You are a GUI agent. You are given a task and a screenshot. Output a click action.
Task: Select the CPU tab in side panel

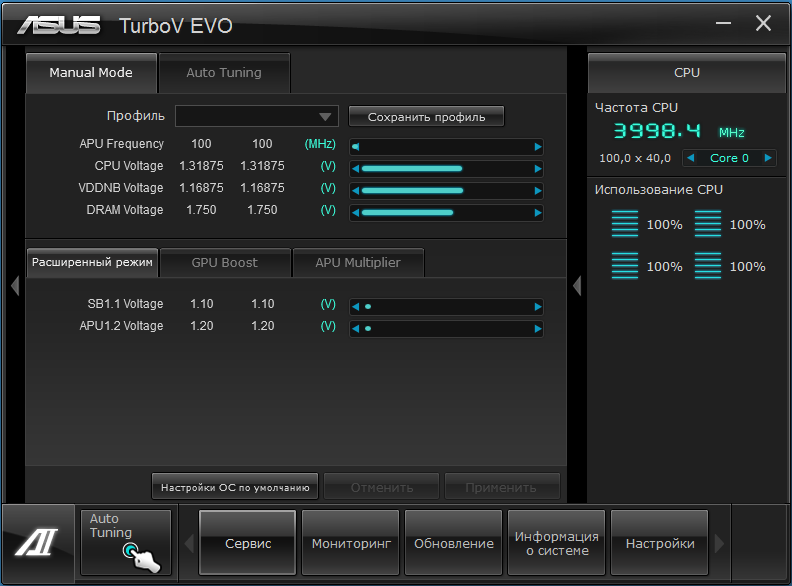coord(687,73)
